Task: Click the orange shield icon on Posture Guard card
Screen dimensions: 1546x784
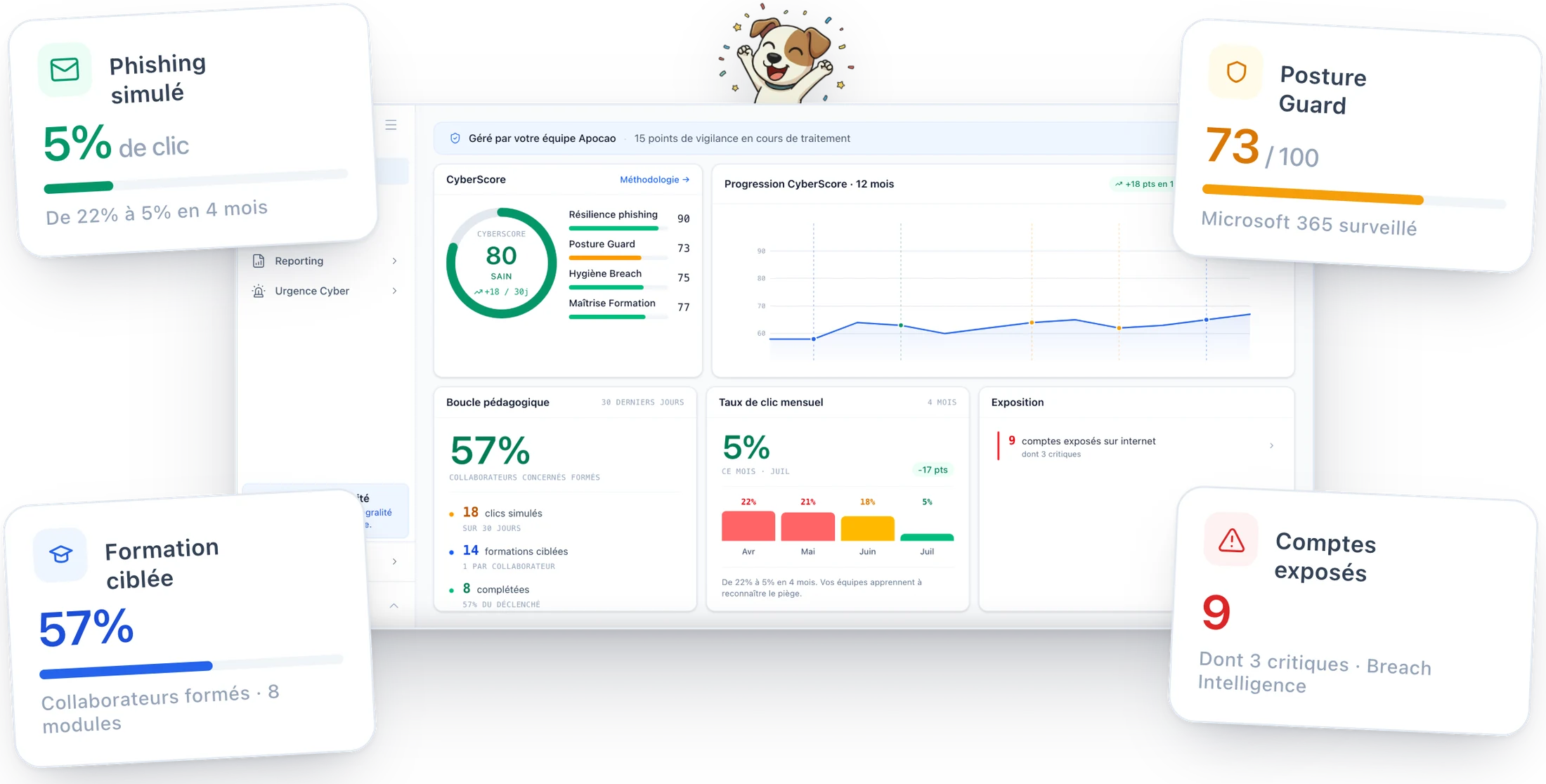Action: (x=1236, y=72)
